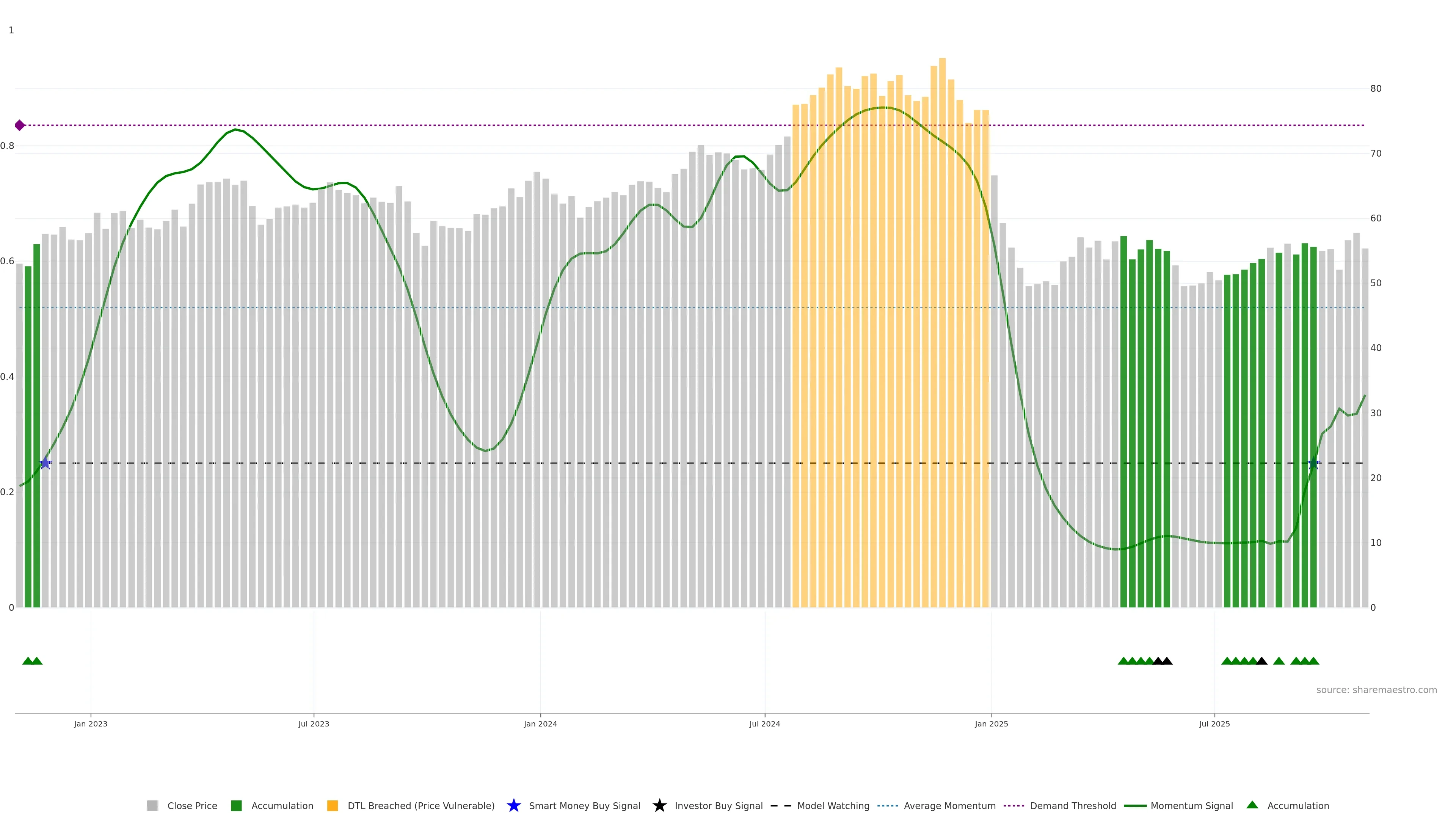
Task: Toggle the Momentum Signal legend entry
Action: pyautogui.click(x=1191, y=806)
